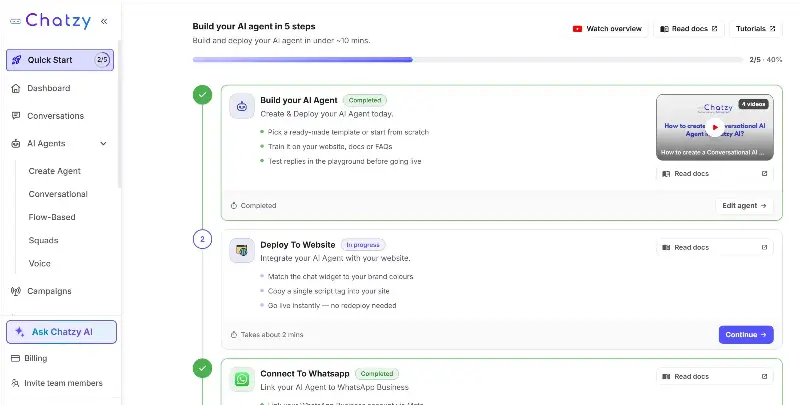The image size is (800, 405).
Task: Select Create Agent submenu item
Action: click(x=55, y=171)
